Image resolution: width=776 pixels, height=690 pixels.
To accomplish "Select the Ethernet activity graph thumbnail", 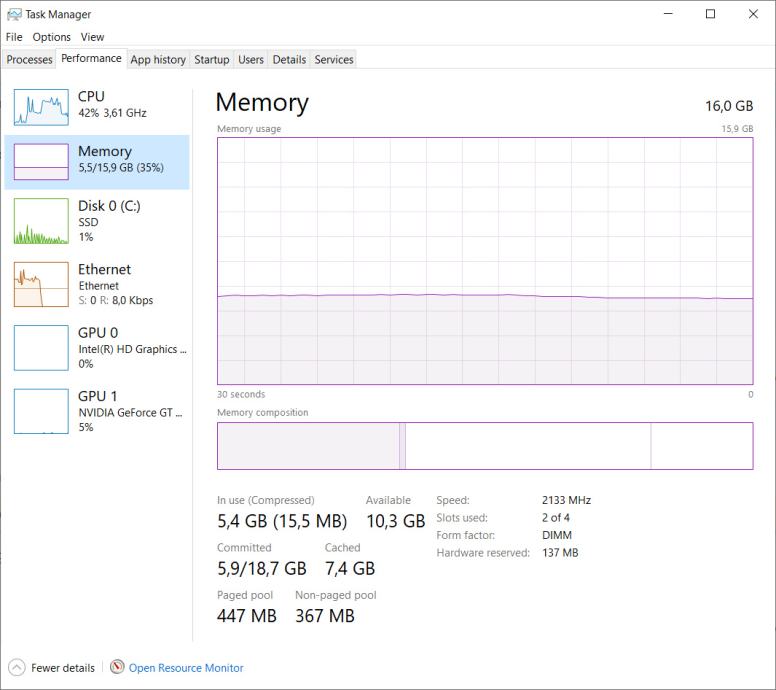I will [x=40, y=284].
